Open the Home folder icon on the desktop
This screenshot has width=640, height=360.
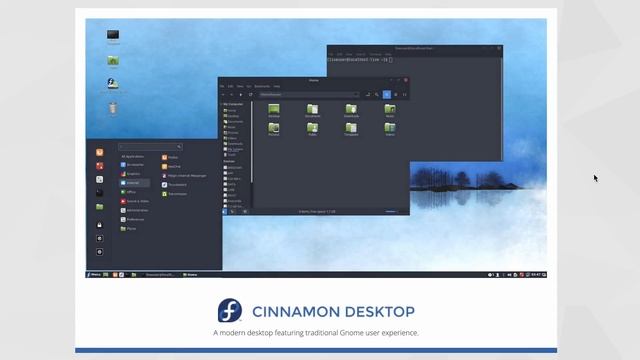coord(113,61)
